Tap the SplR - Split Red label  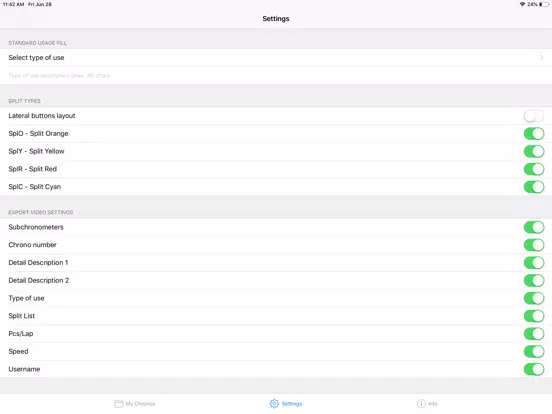32,169
